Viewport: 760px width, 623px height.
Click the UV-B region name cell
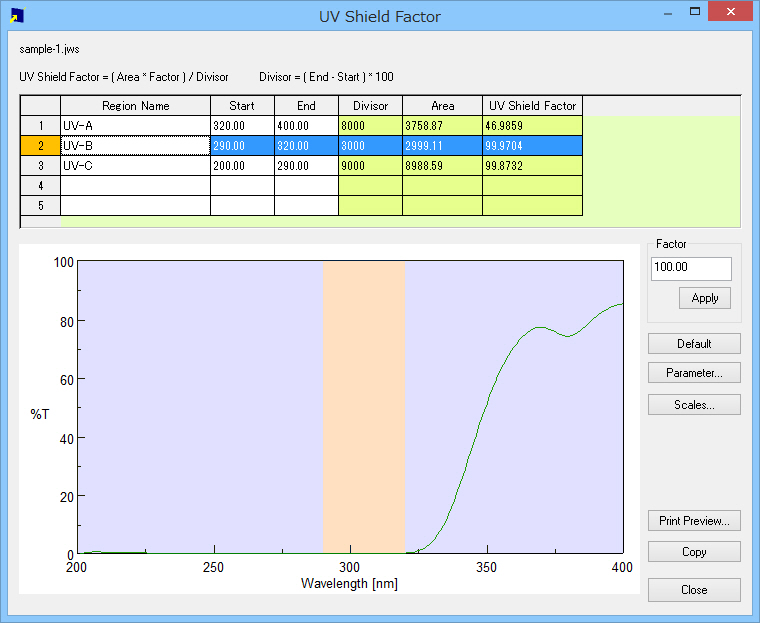coord(135,146)
